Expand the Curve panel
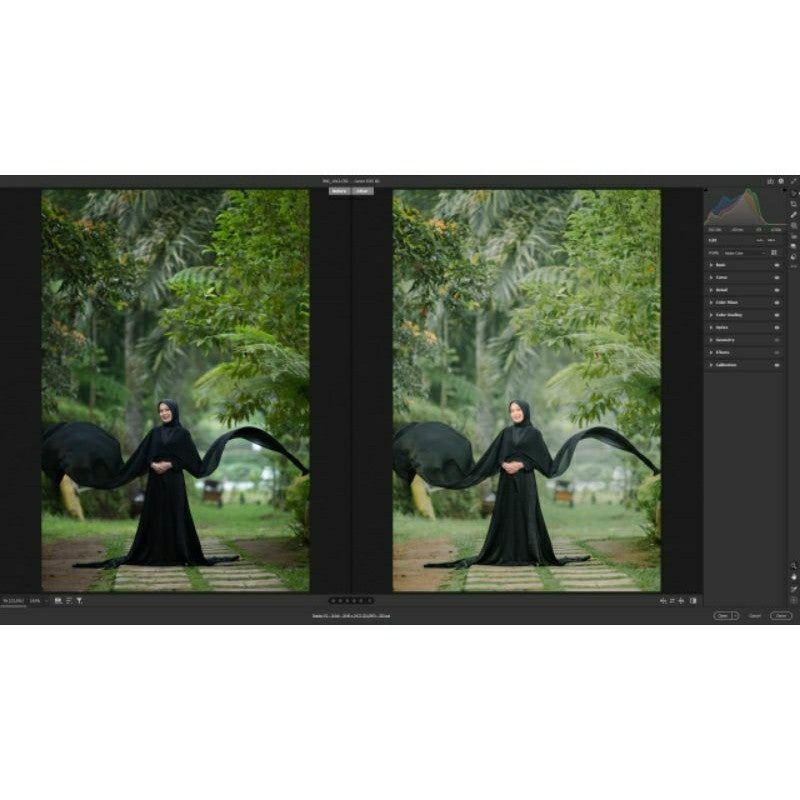Screen dimensions: 800x800 [711, 278]
